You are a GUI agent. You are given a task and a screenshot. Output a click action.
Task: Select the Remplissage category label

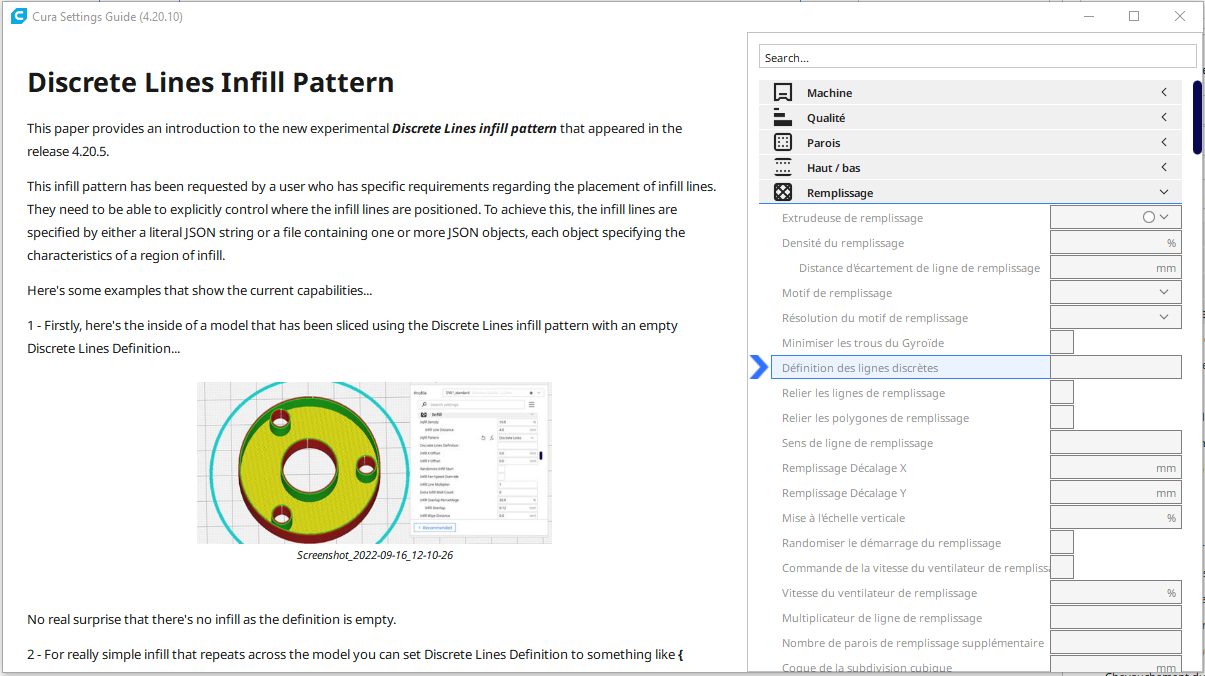point(840,193)
